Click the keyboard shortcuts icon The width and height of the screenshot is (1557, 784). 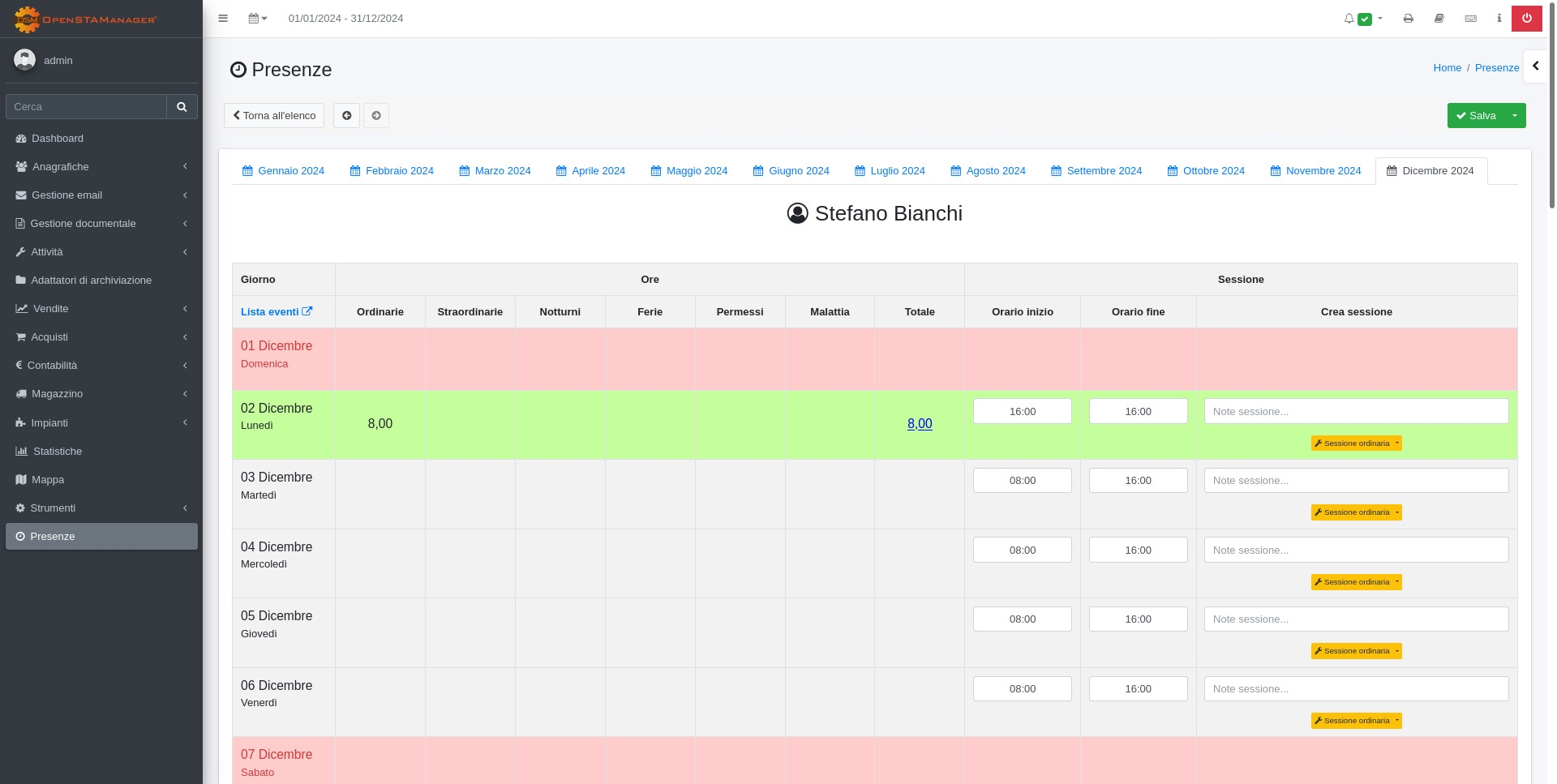coord(1470,19)
